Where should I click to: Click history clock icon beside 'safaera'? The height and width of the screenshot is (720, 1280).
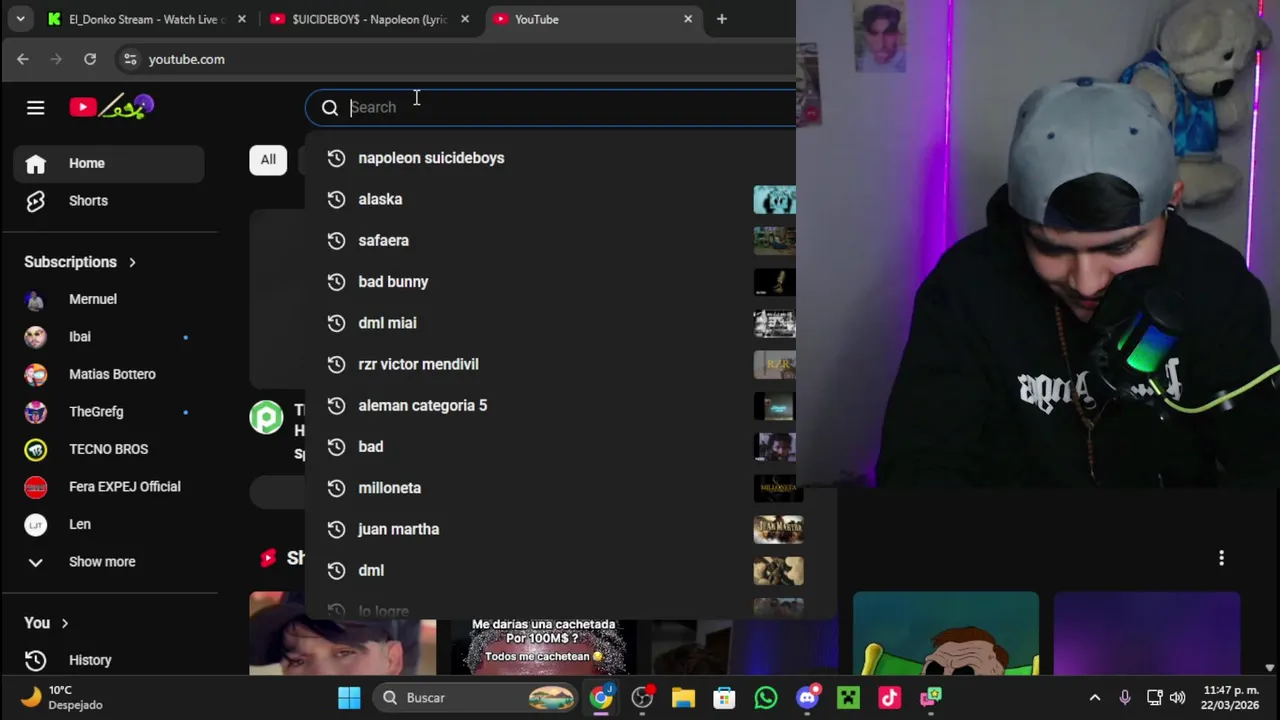click(336, 240)
